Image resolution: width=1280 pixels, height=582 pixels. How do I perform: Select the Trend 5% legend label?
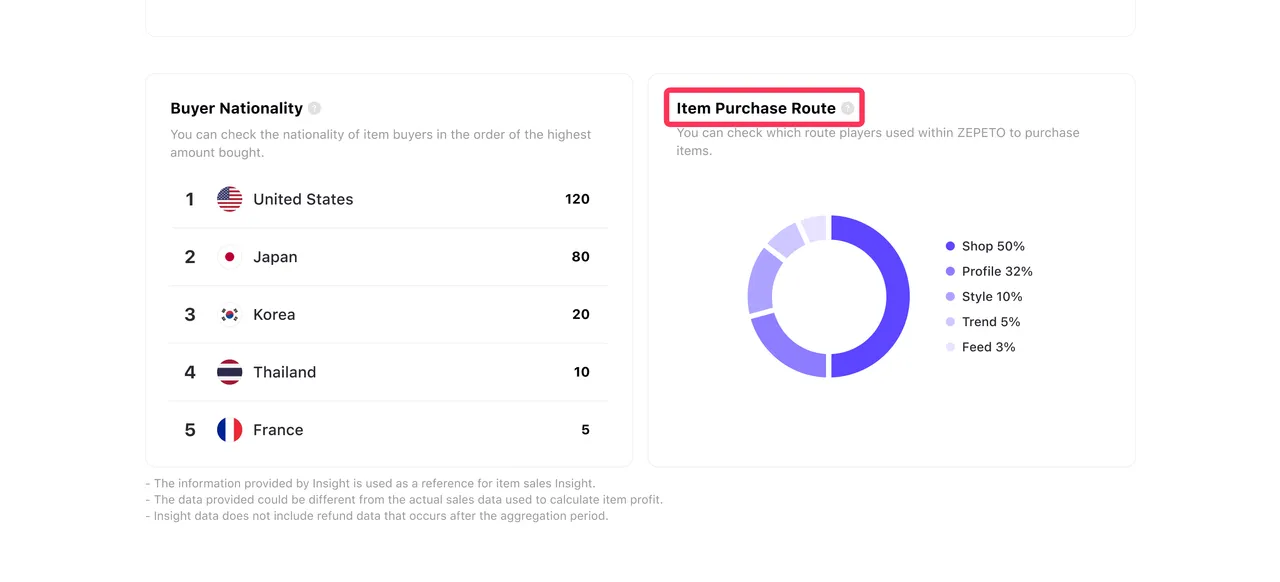990,322
